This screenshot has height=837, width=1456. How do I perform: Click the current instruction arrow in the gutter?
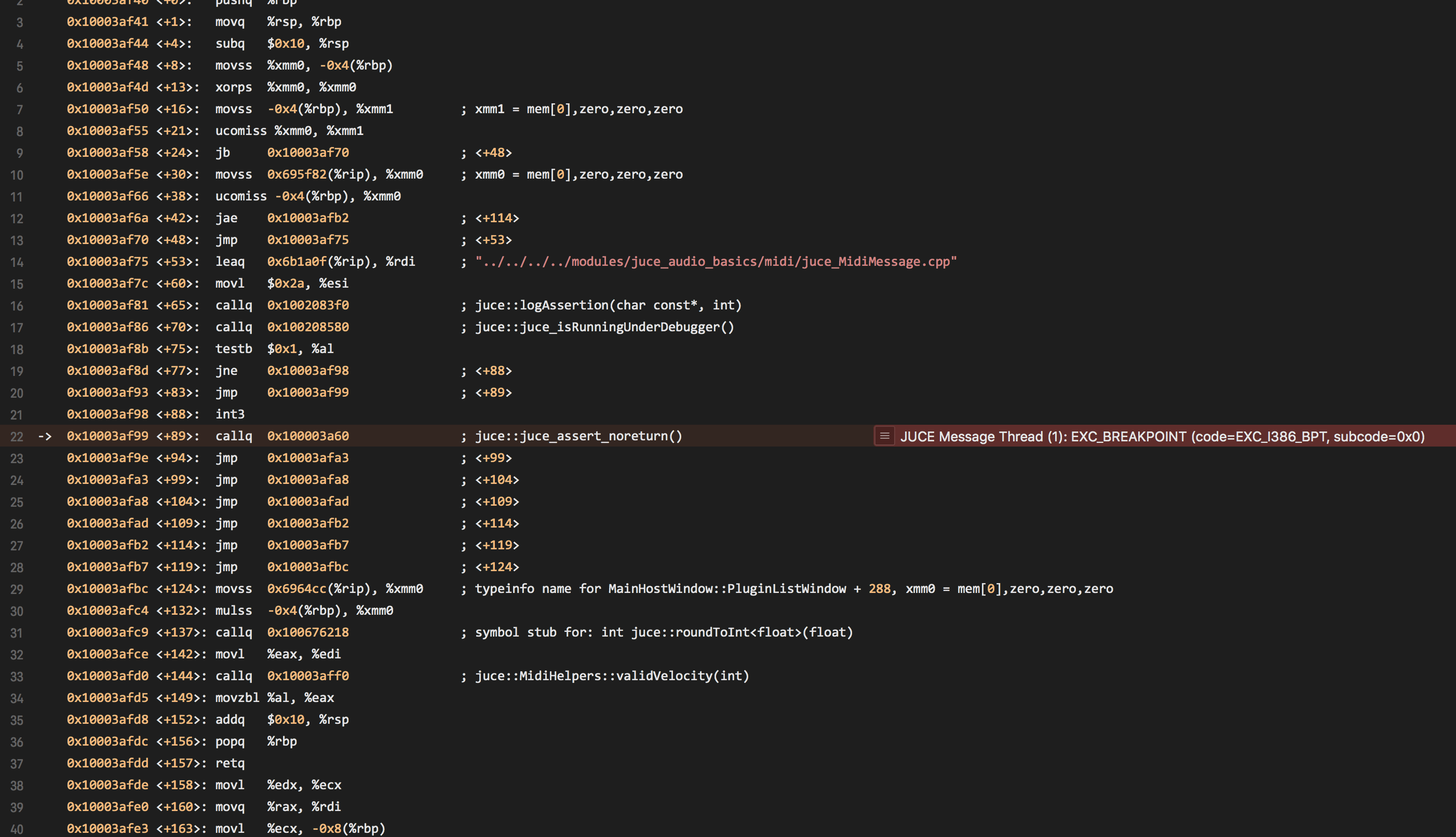pos(45,436)
